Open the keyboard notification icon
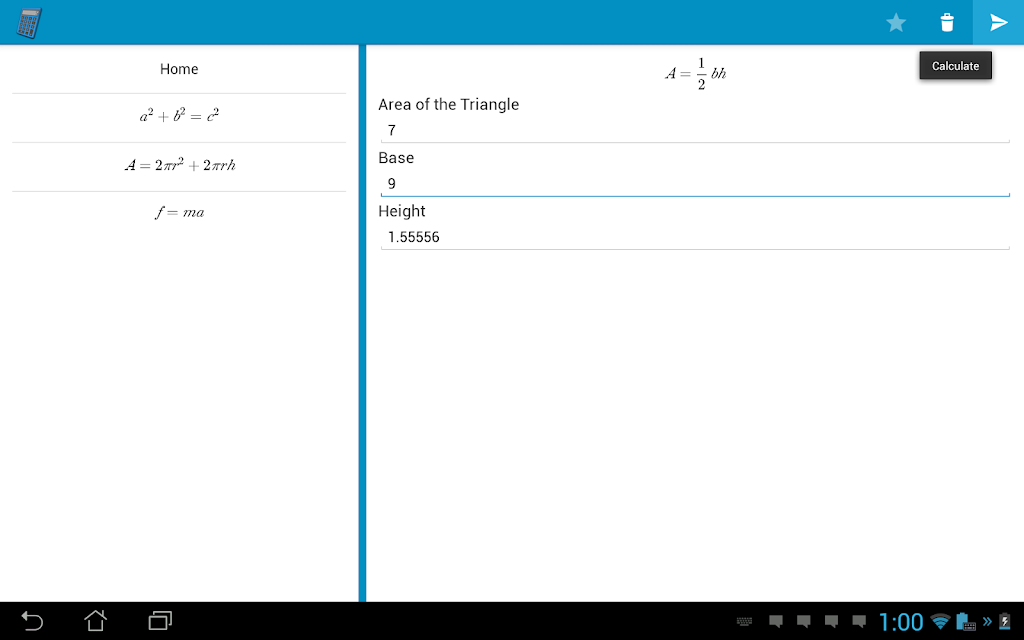 744,622
